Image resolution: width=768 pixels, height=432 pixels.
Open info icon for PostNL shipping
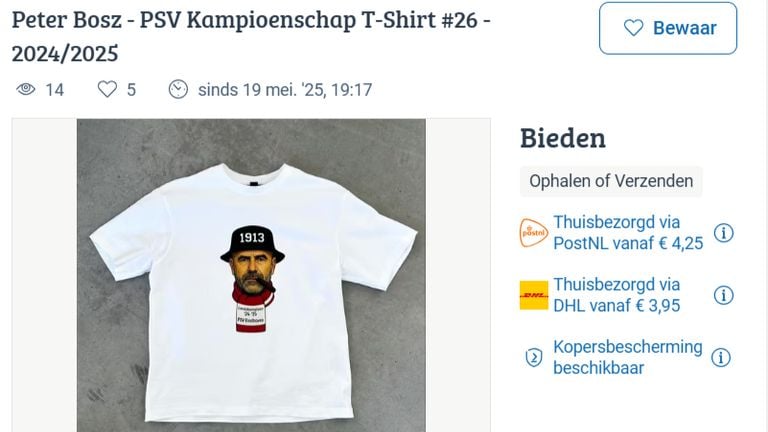tap(723, 233)
